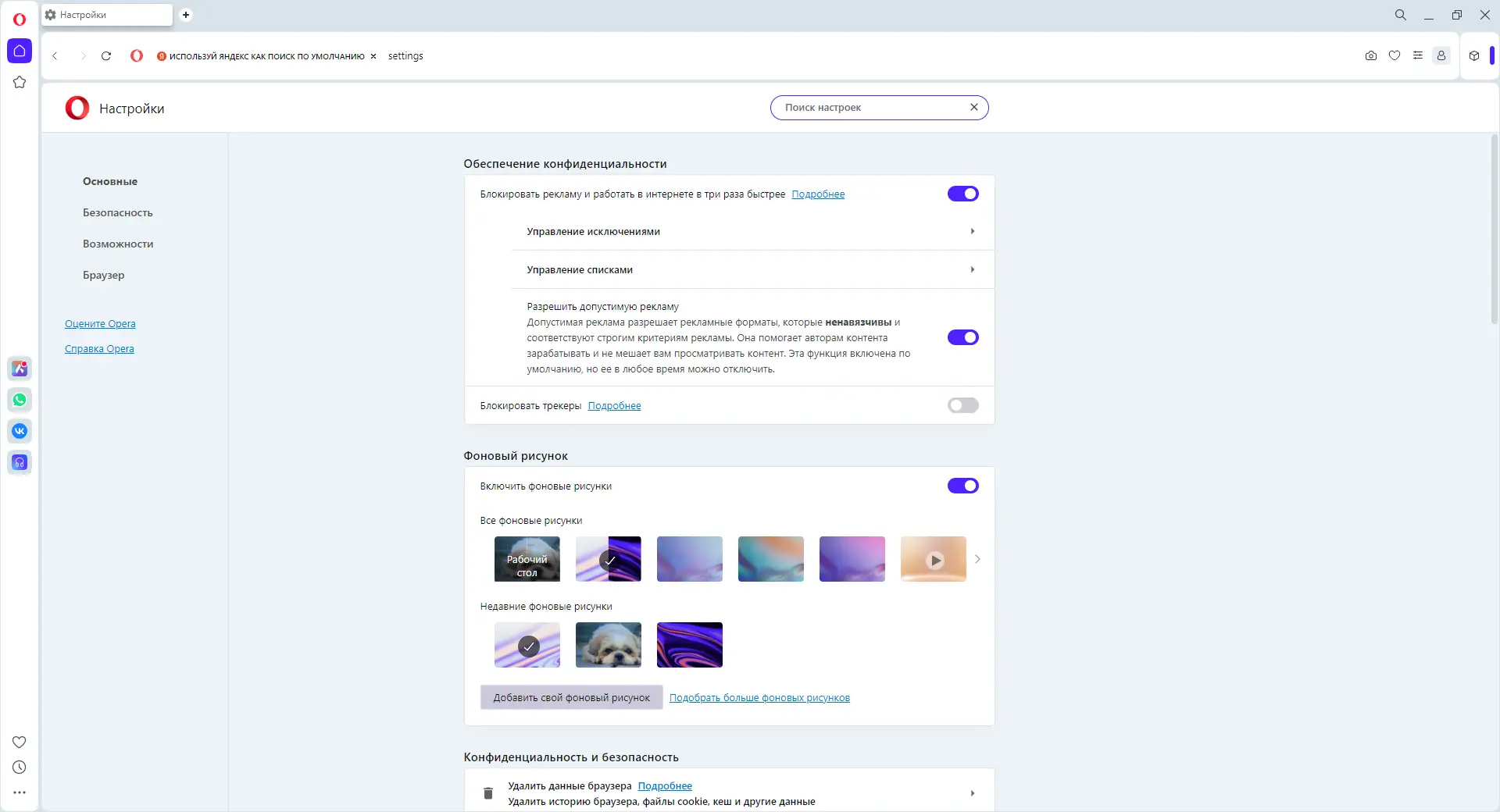Clear the settings search field
The height and width of the screenshot is (812, 1500).
tap(974, 108)
